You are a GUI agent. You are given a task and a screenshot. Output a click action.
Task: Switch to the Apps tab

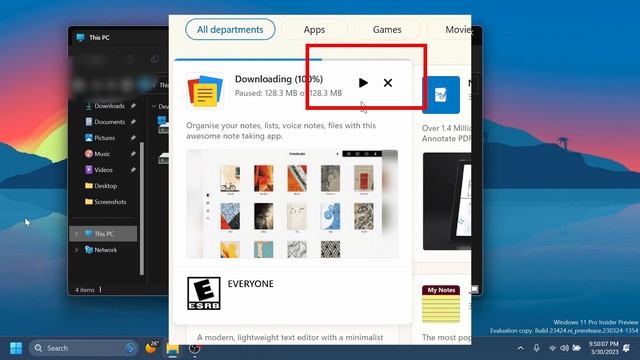314,29
